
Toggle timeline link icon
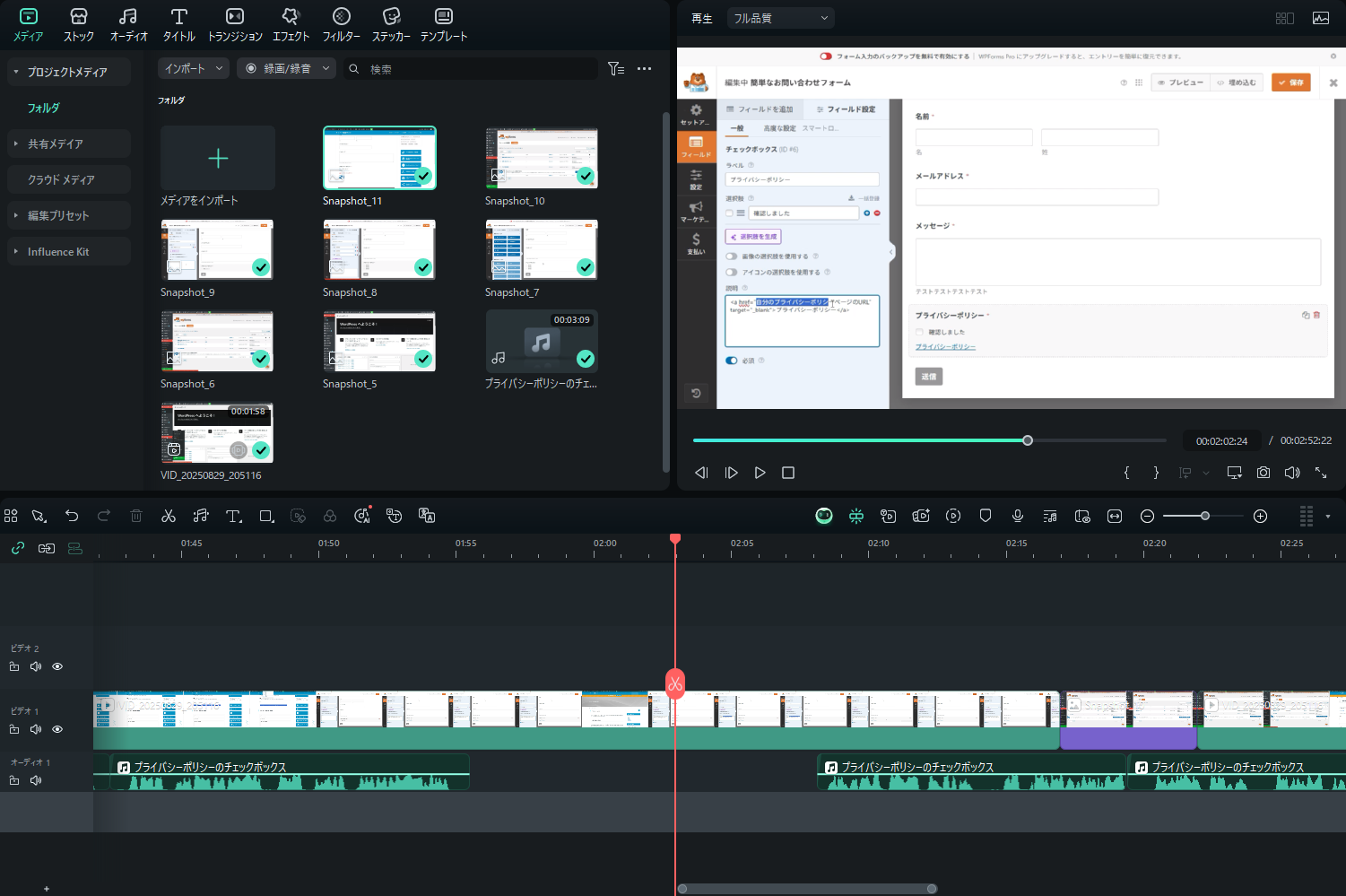[x=18, y=548]
